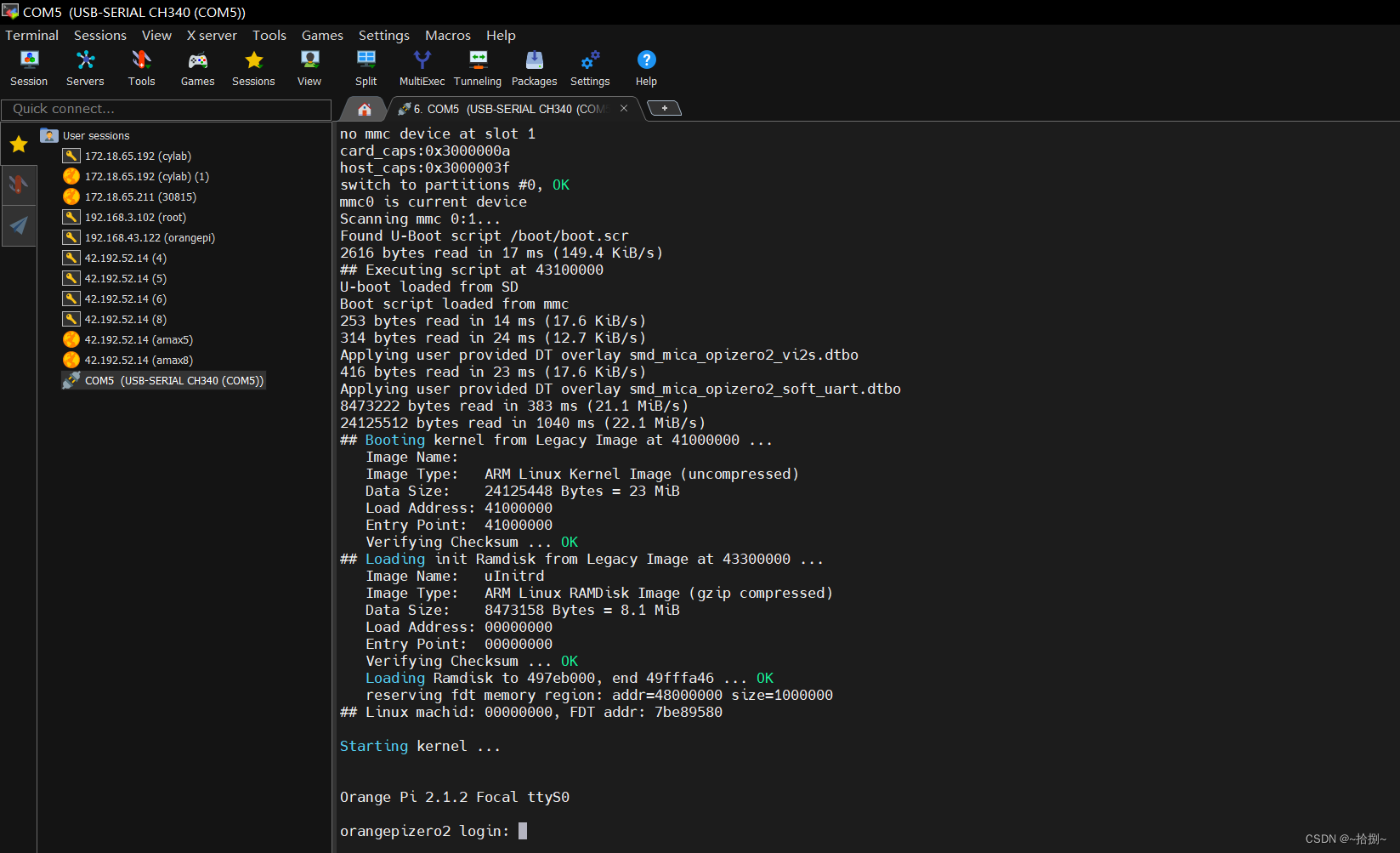Open the Help menu in menu bar

pos(501,35)
